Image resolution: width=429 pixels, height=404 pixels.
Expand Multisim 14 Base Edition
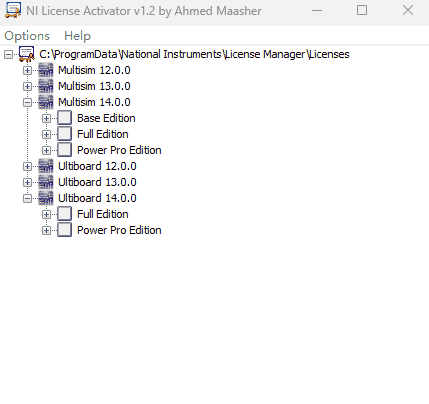[x=47, y=118]
